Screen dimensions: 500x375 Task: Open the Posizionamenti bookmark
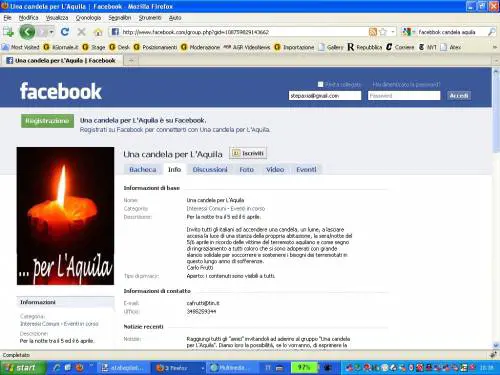(x=155, y=47)
